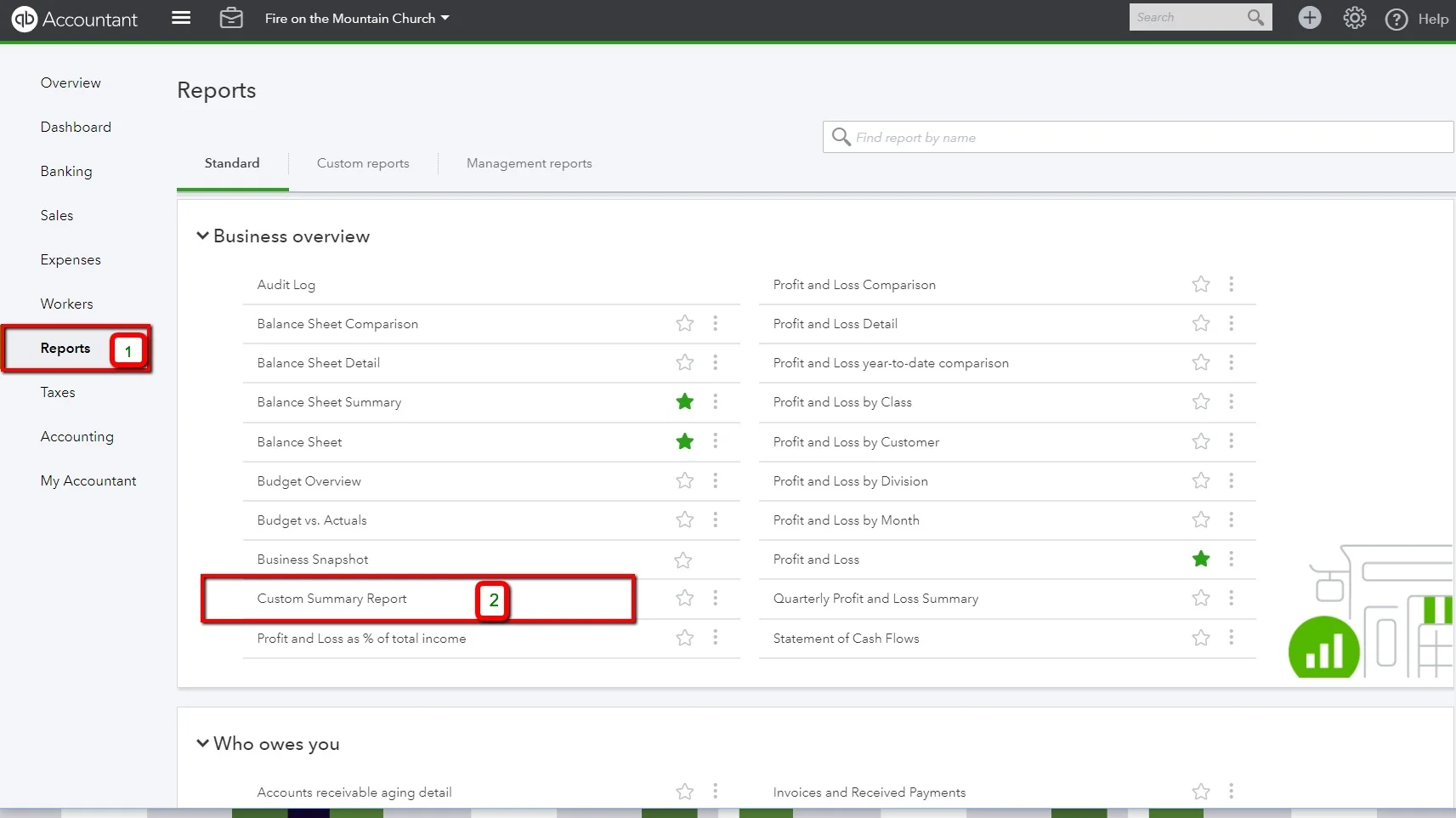This screenshot has height=818, width=1456.
Task: Open Accounts receivable aging detail report
Action: pyautogui.click(x=354, y=792)
